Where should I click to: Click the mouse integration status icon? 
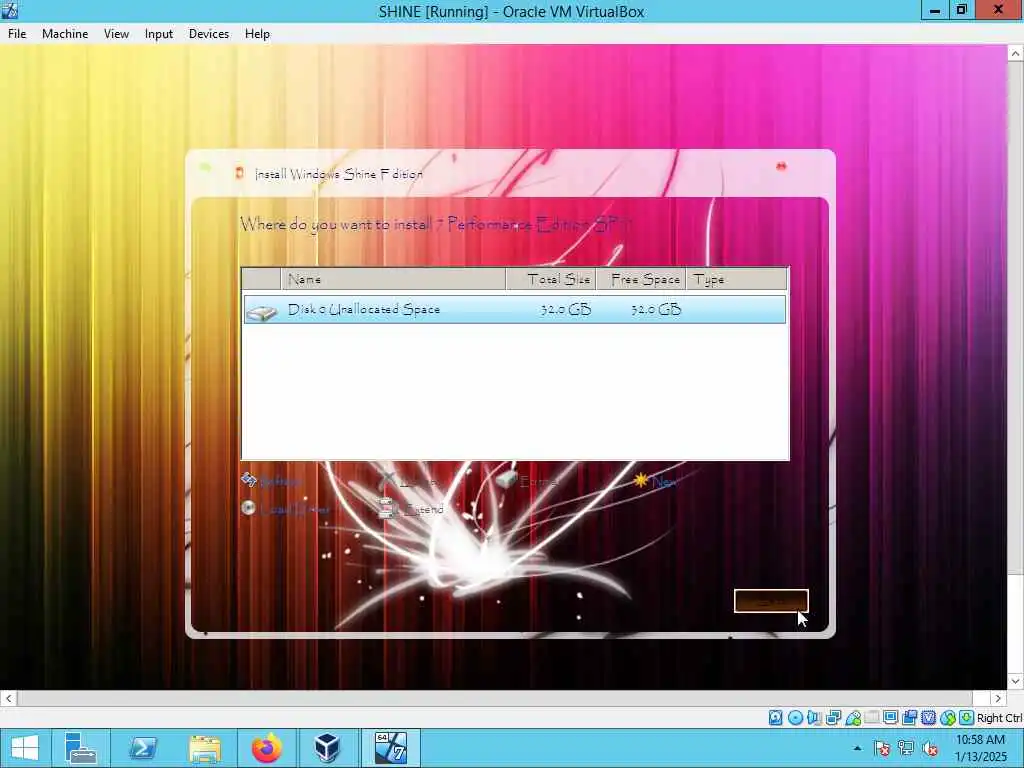(948, 718)
